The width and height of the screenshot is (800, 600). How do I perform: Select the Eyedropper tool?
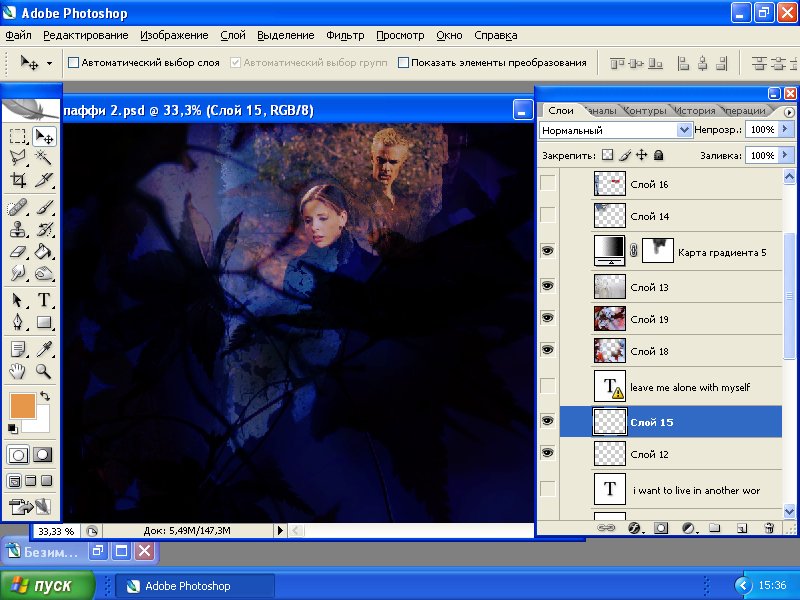[x=44, y=348]
